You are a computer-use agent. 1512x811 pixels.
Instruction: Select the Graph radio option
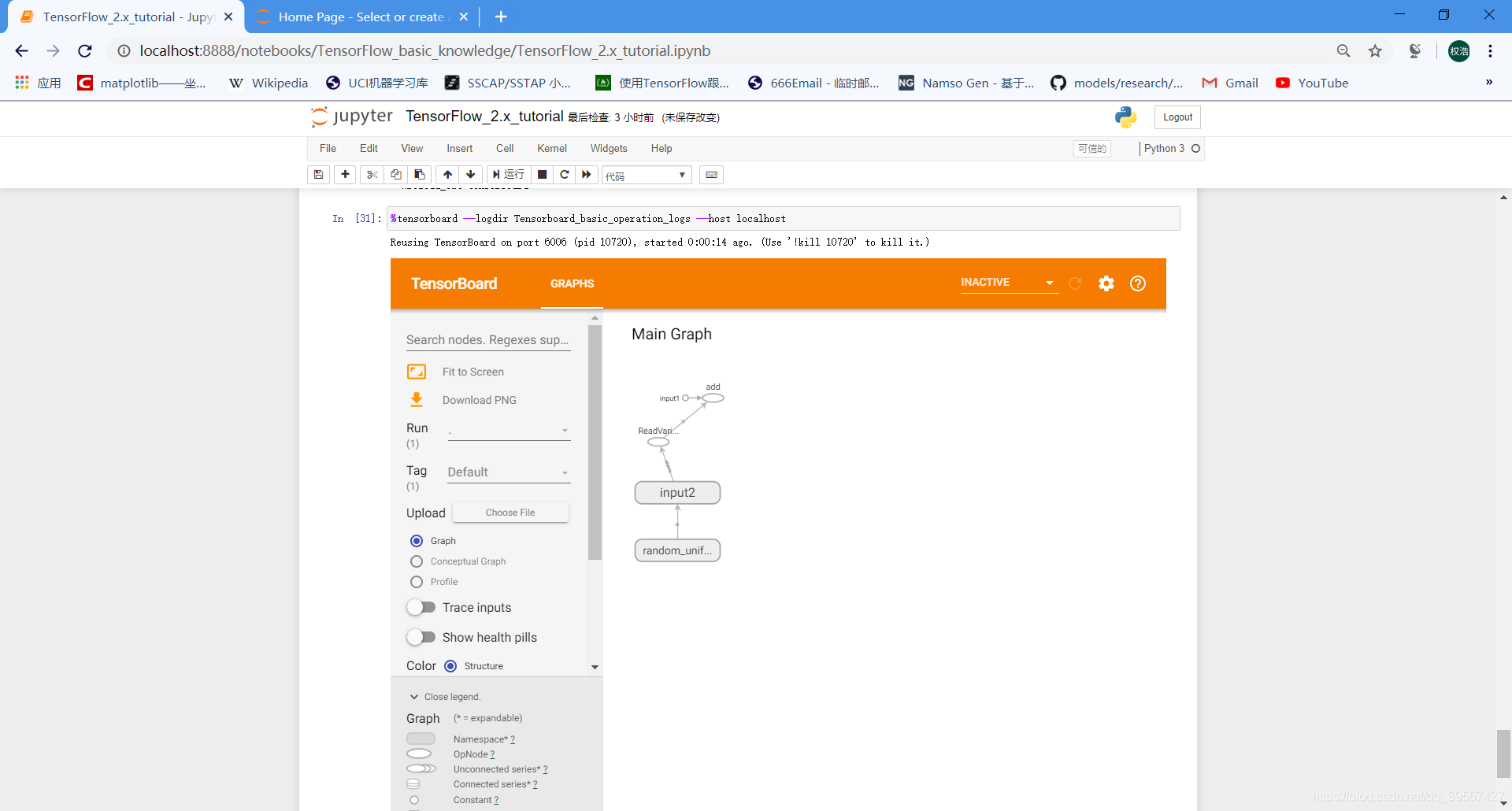coord(417,541)
